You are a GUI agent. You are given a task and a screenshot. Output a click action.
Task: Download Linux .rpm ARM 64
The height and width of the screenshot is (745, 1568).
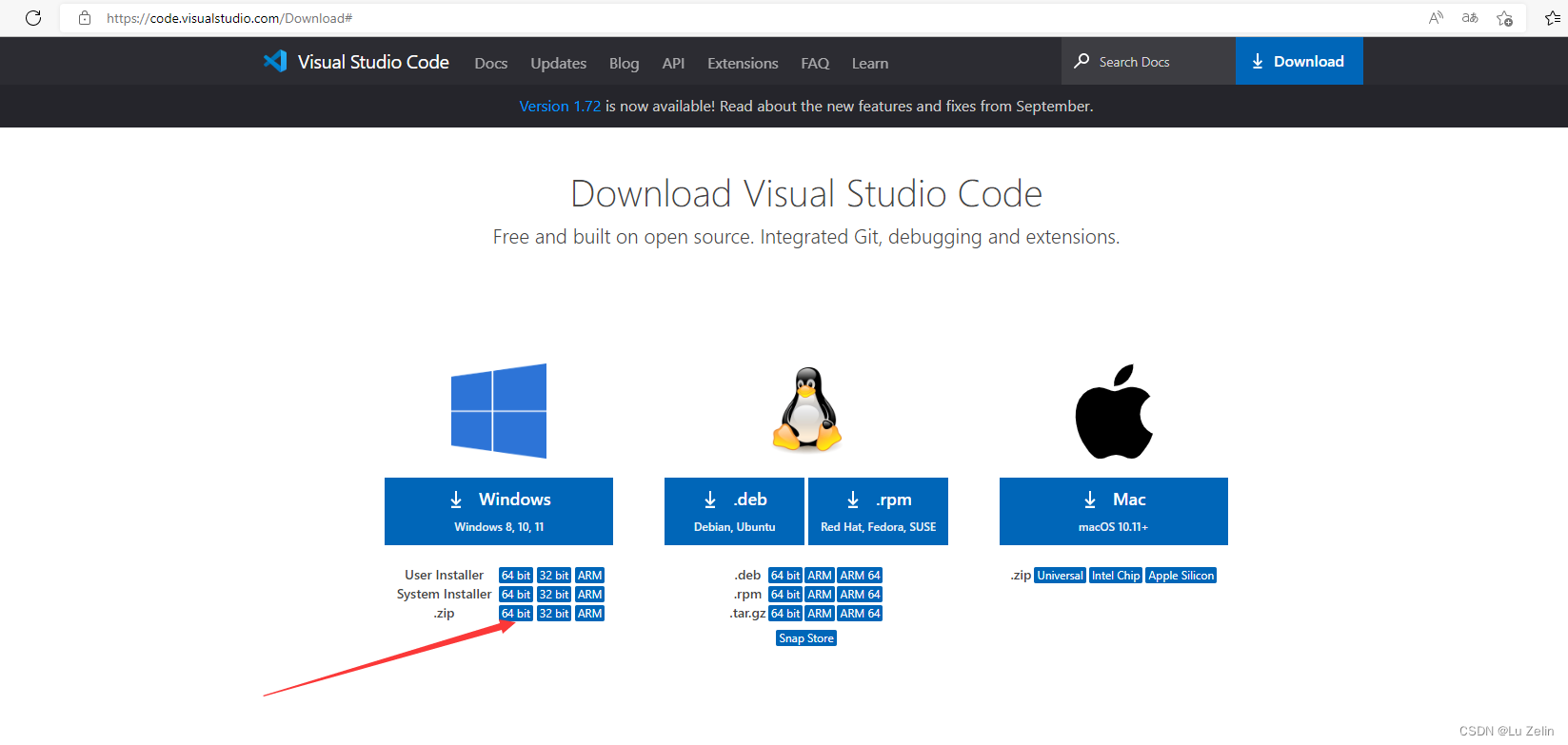(x=861, y=595)
